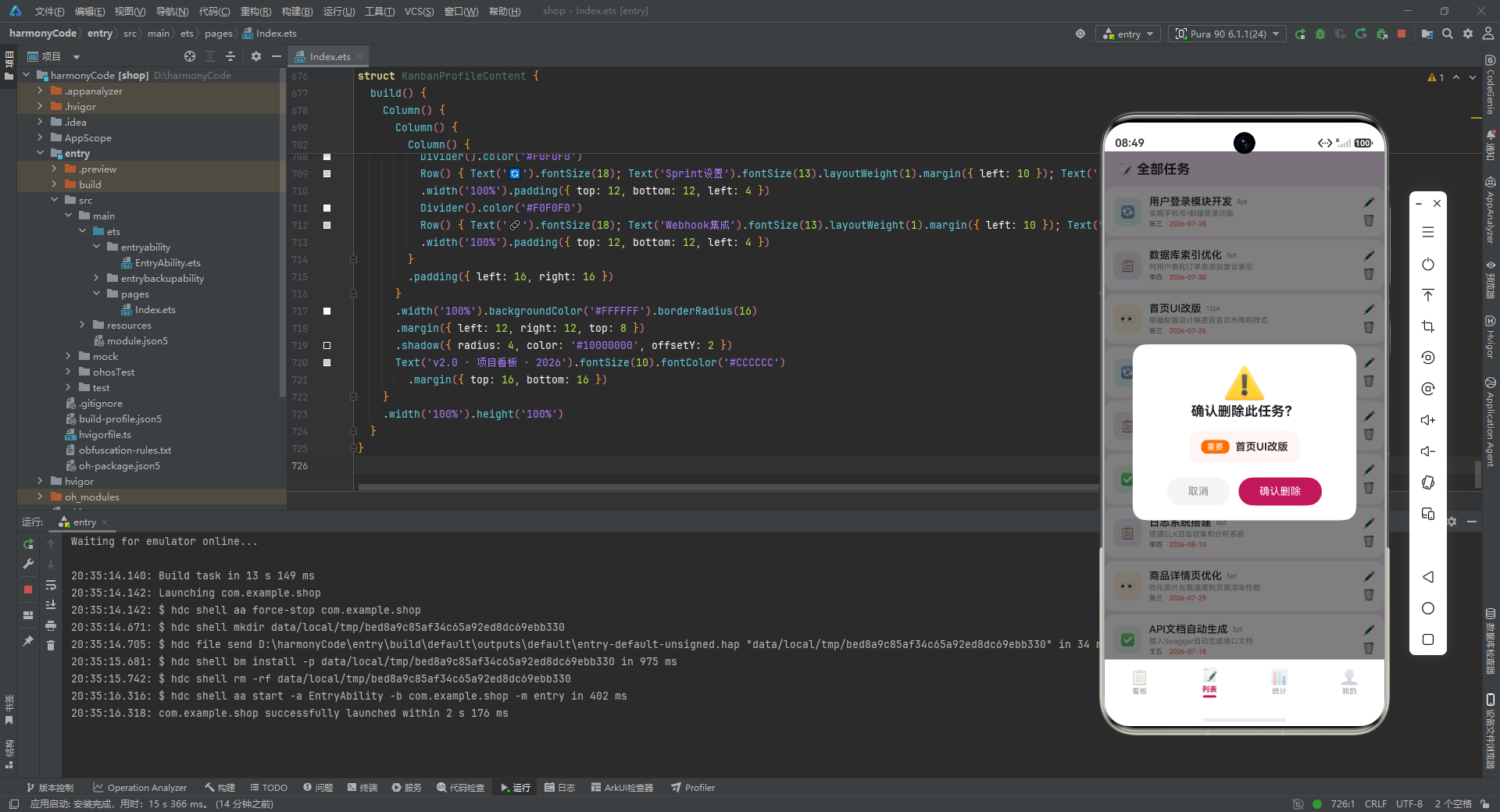Click the color swatch on line 717
Viewport: 1500px width, 812px height.
click(x=327, y=311)
